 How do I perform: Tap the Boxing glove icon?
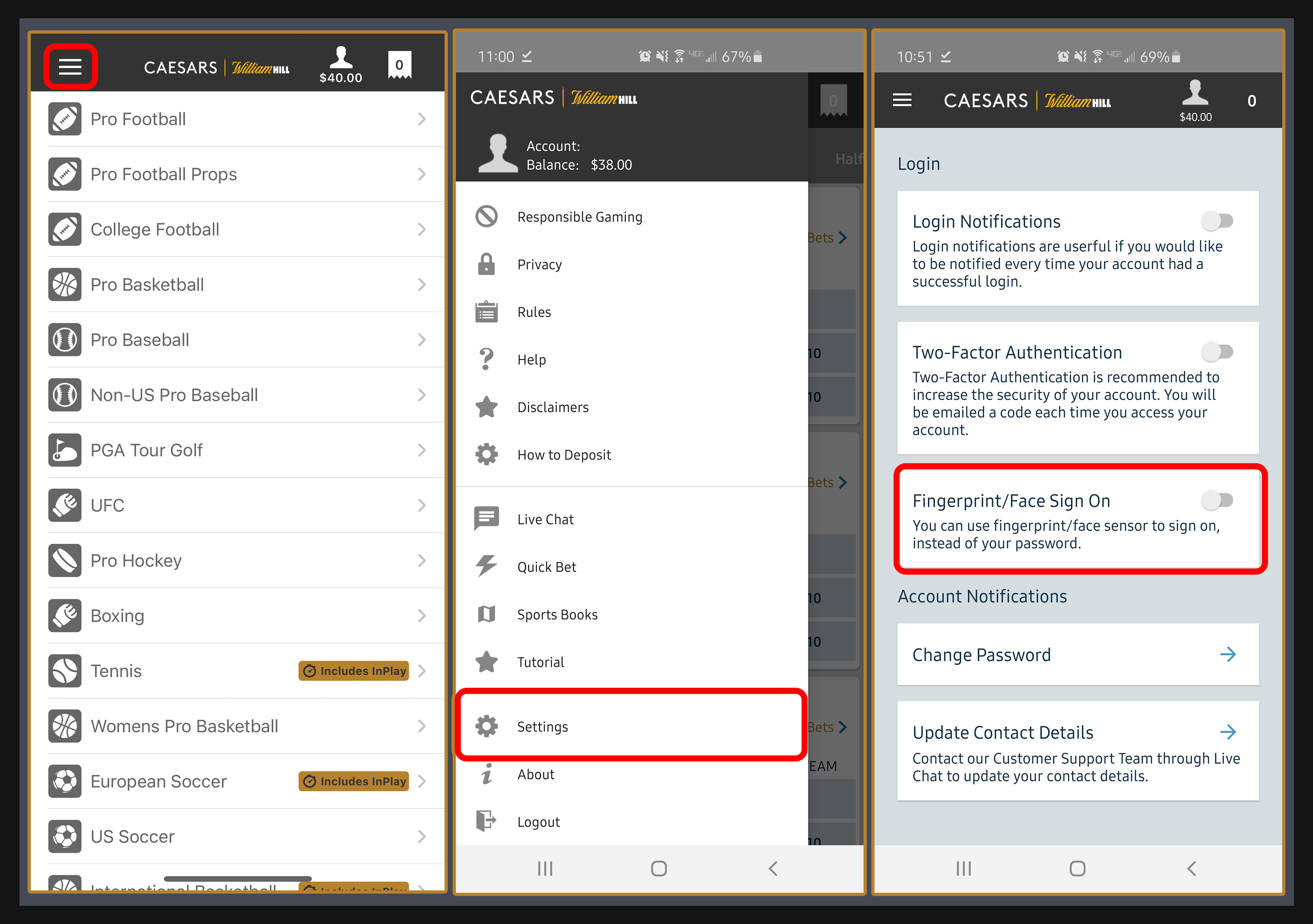[x=64, y=616]
